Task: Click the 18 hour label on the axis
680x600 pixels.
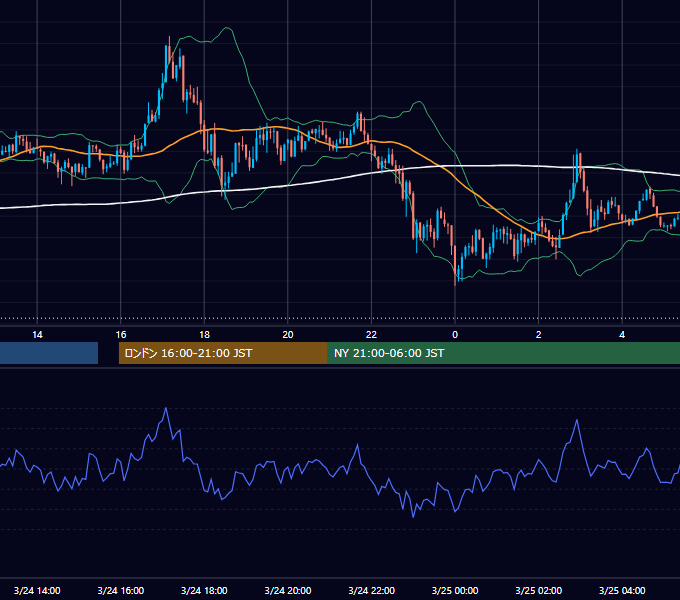Action: pos(204,335)
